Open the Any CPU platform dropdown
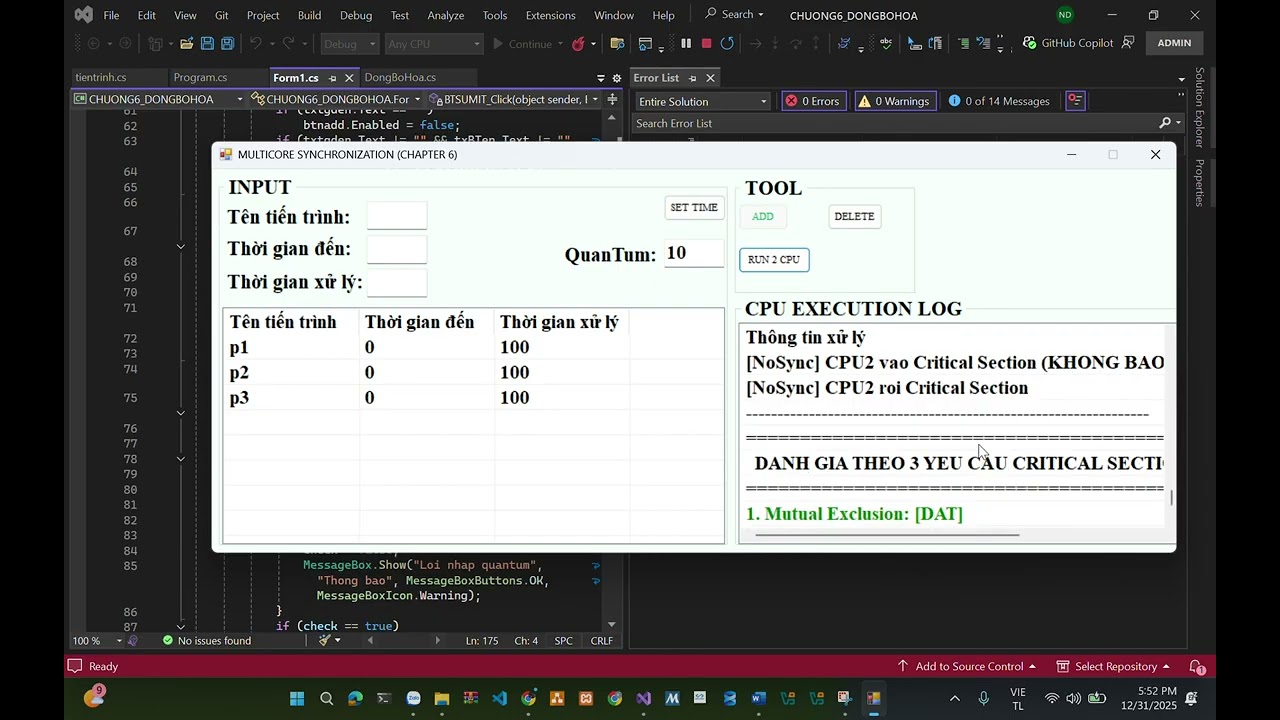The height and width of the screenshot is (720, 1280). 434,43
